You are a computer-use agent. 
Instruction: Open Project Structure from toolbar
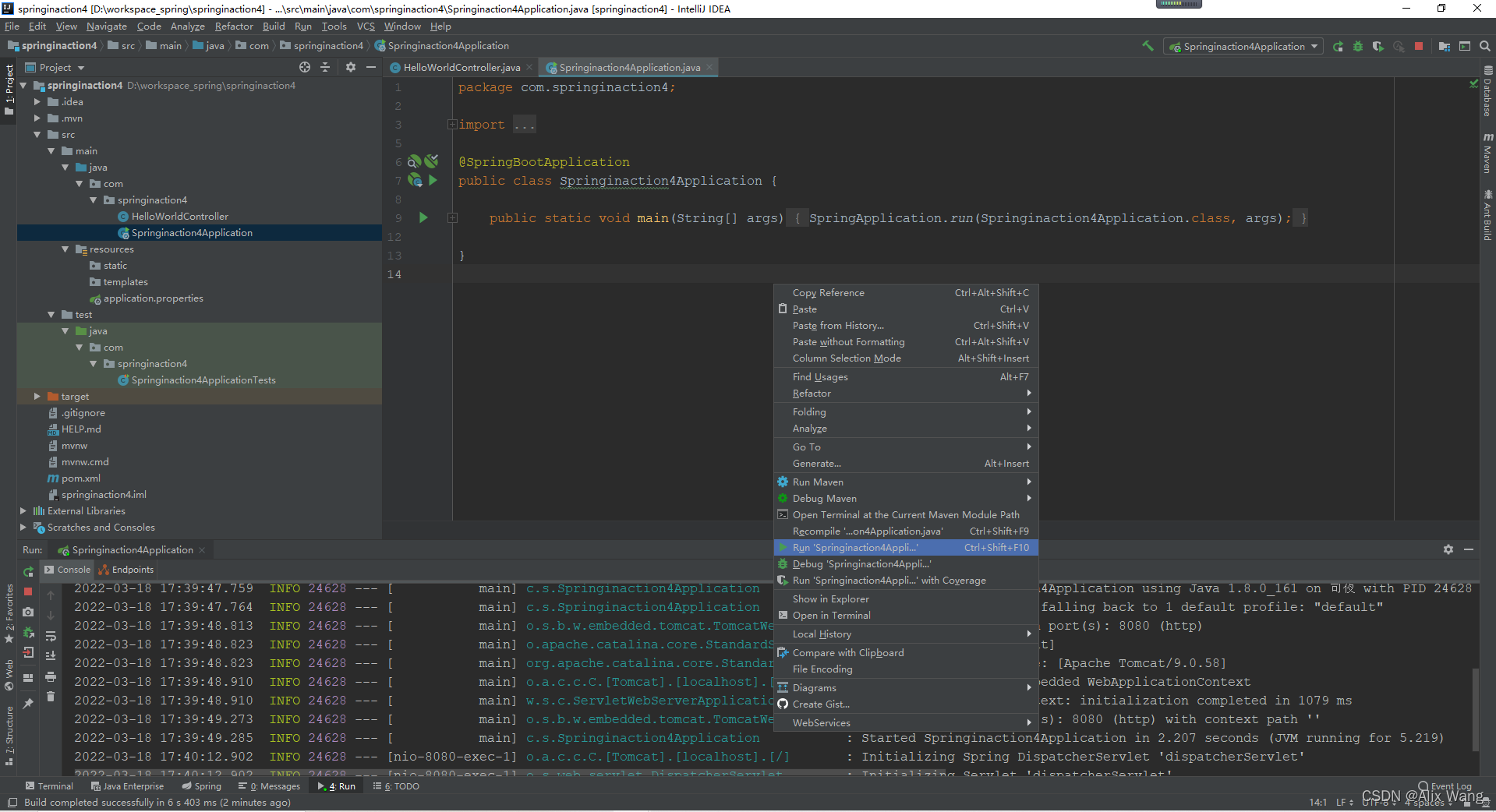point(1444,46)
